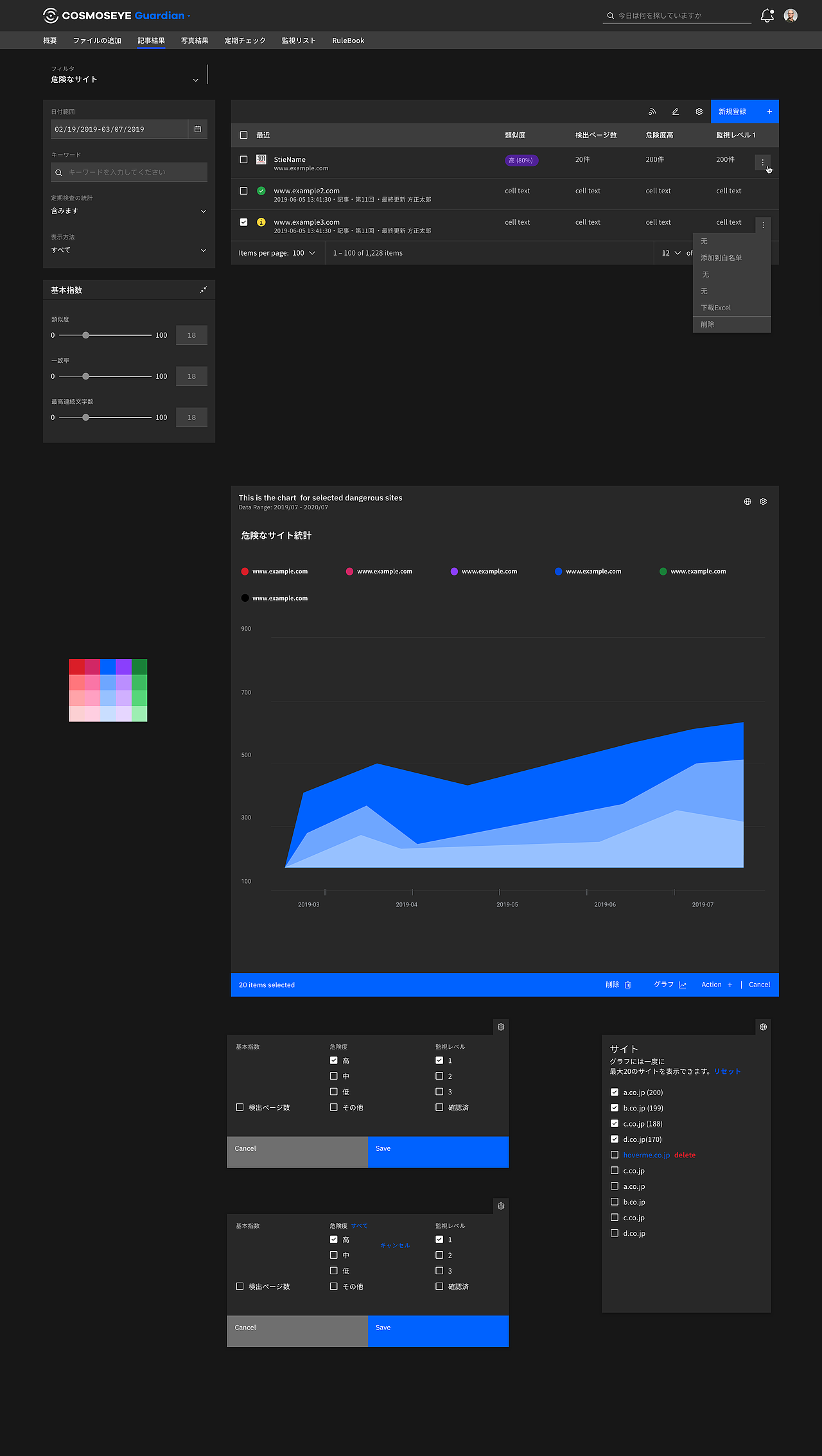Check the www.example2.com row checkbox

[x=243, y=191]
